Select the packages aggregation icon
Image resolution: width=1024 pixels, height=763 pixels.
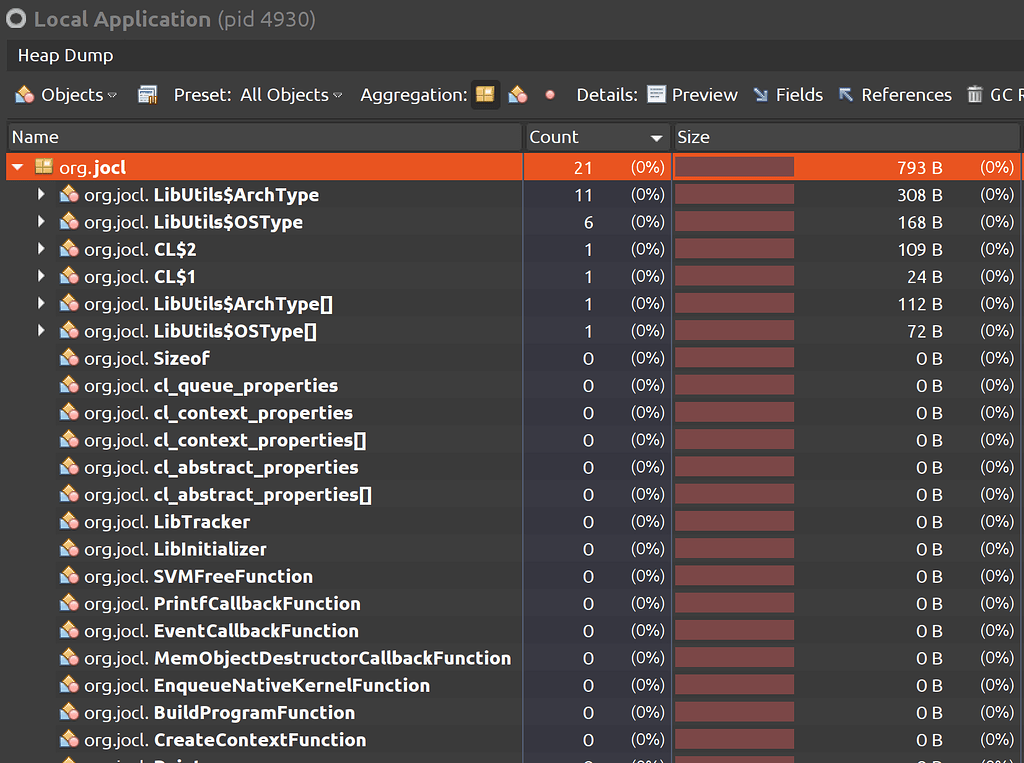[x=484, y=94]
